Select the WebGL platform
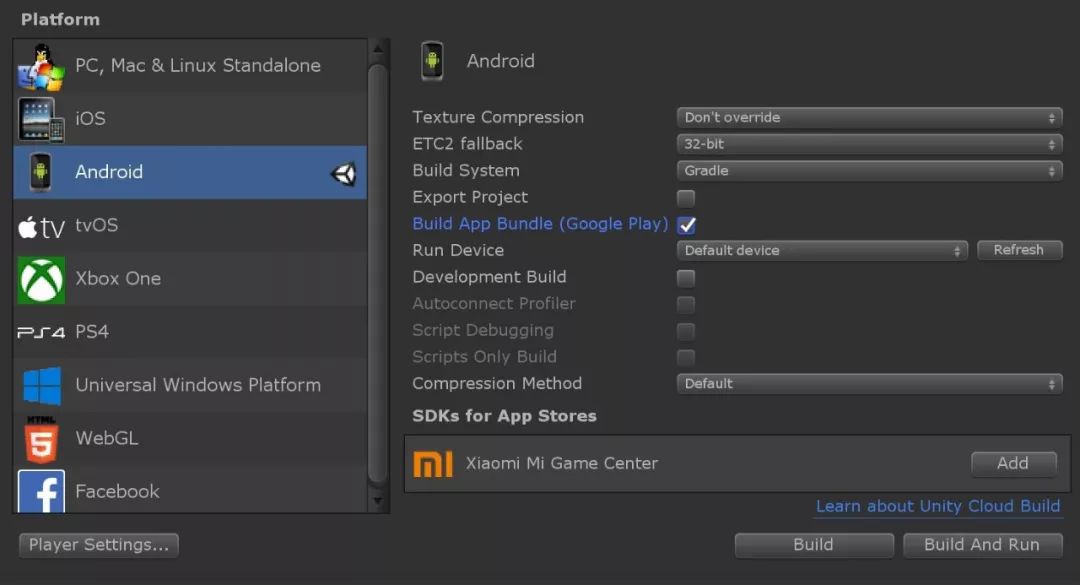The width and height of the screenshot is (1080, 585). (x=190, y=439)
